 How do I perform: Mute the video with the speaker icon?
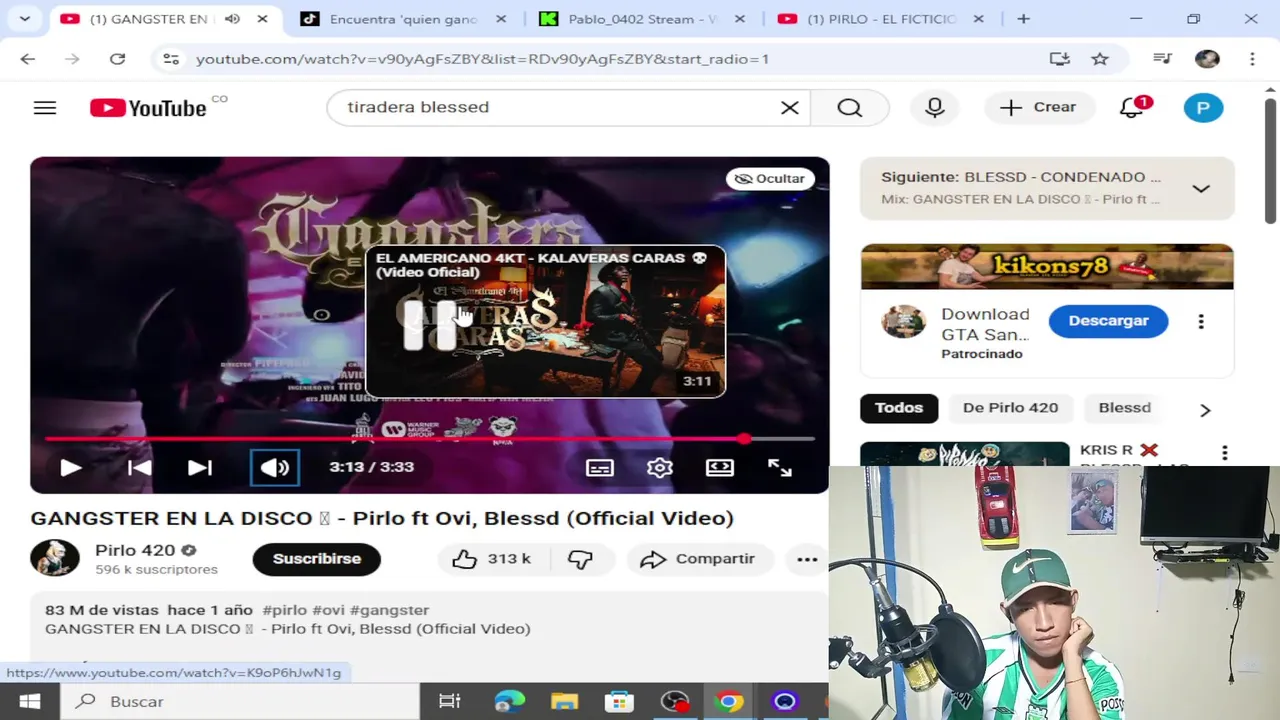(x=274, y=467)
